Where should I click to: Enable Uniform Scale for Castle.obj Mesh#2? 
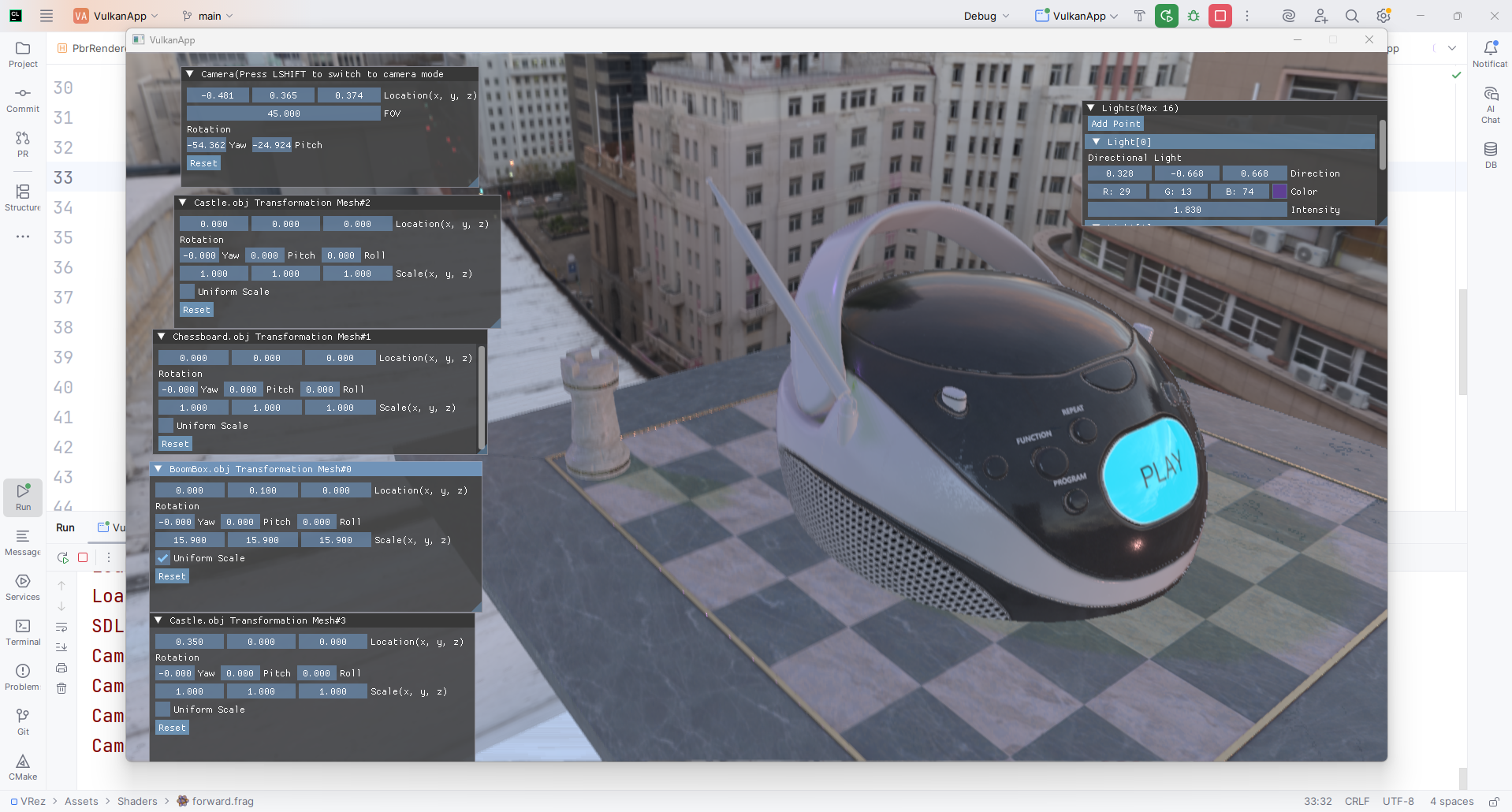pyautogui.click(x=188, y=292)
